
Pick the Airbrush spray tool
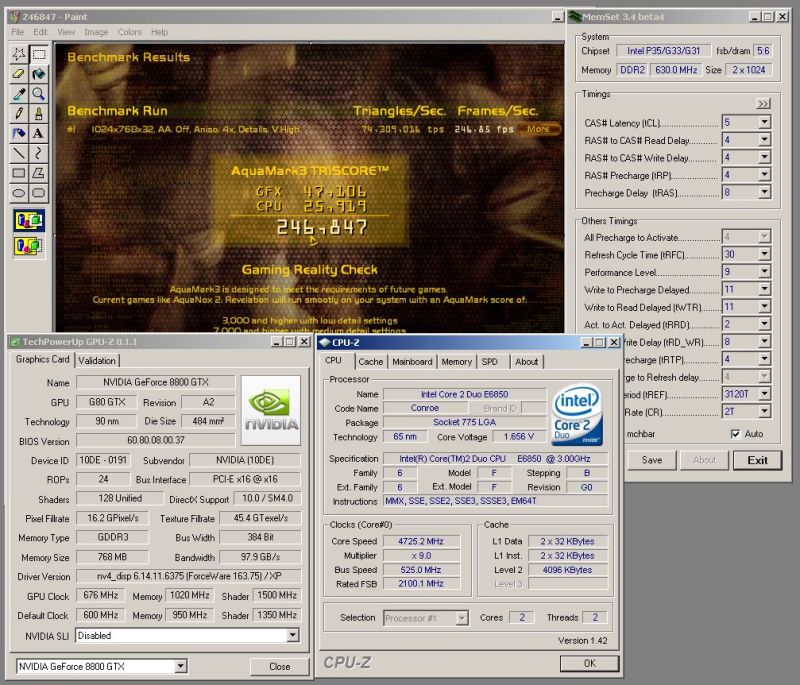point(19,133)
